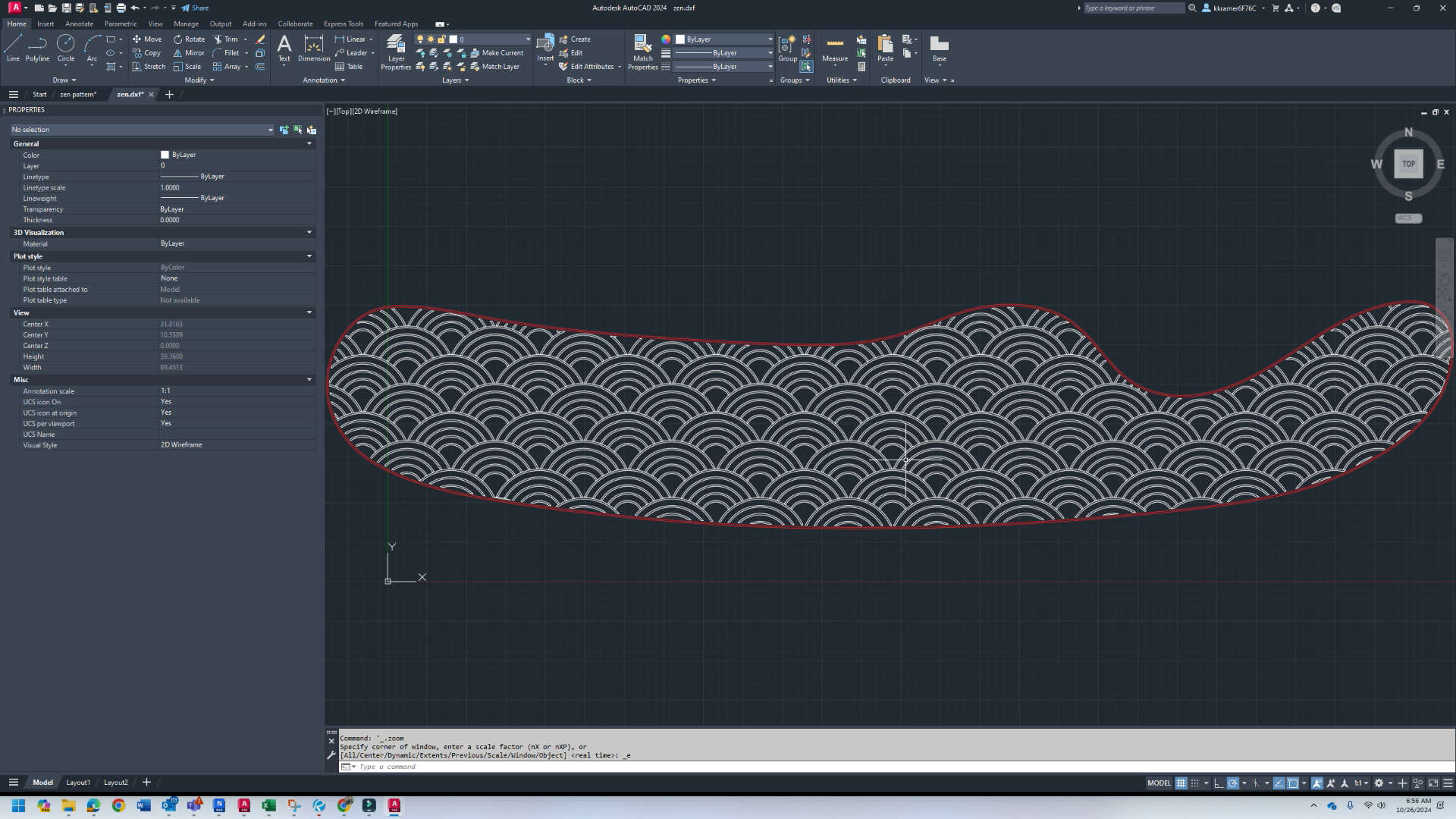Screen dimensions: 1456x819
Task: Switch to Layout1 tab
Action: (x=78, y=783)
